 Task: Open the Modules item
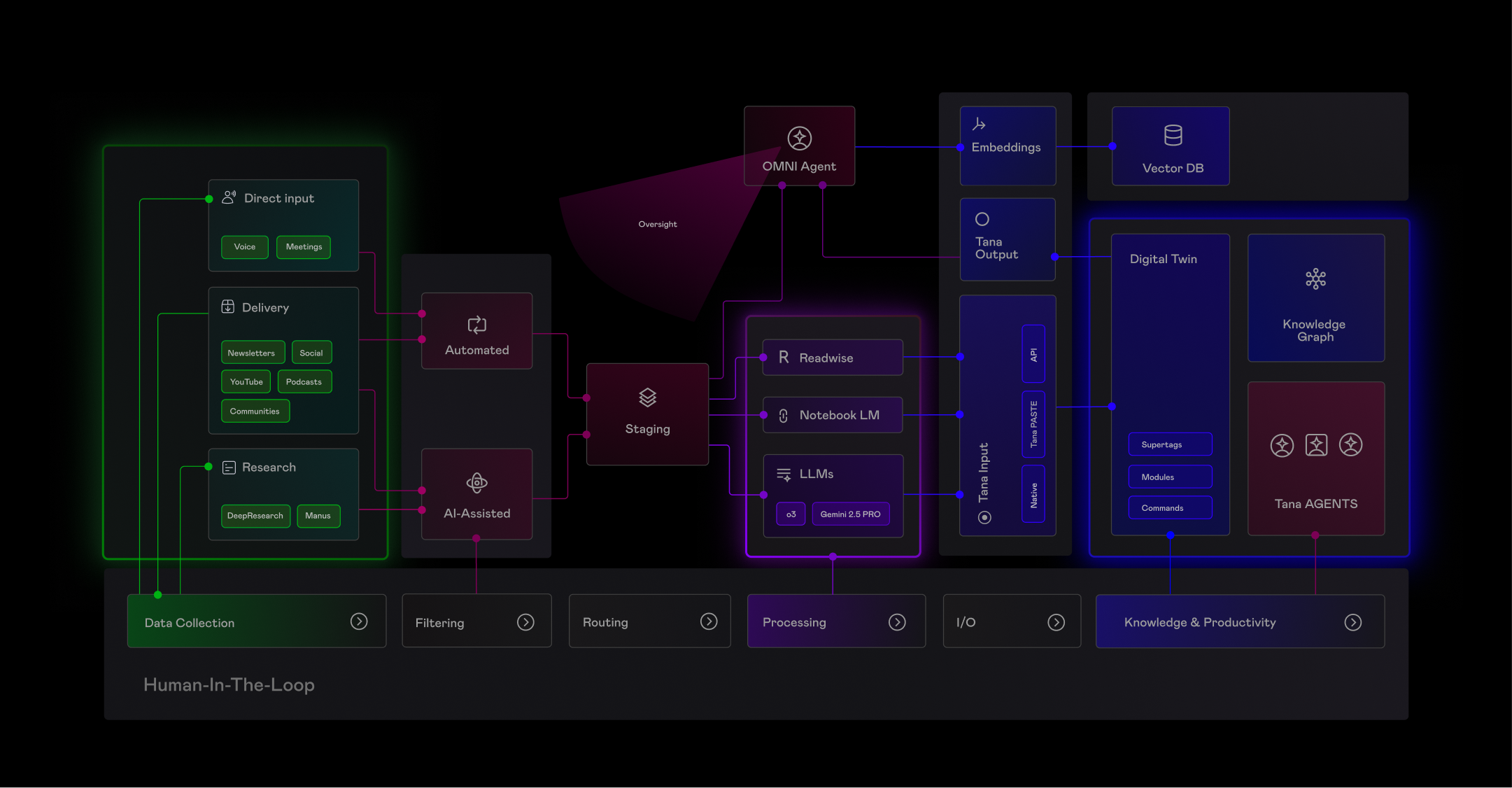1170,477
